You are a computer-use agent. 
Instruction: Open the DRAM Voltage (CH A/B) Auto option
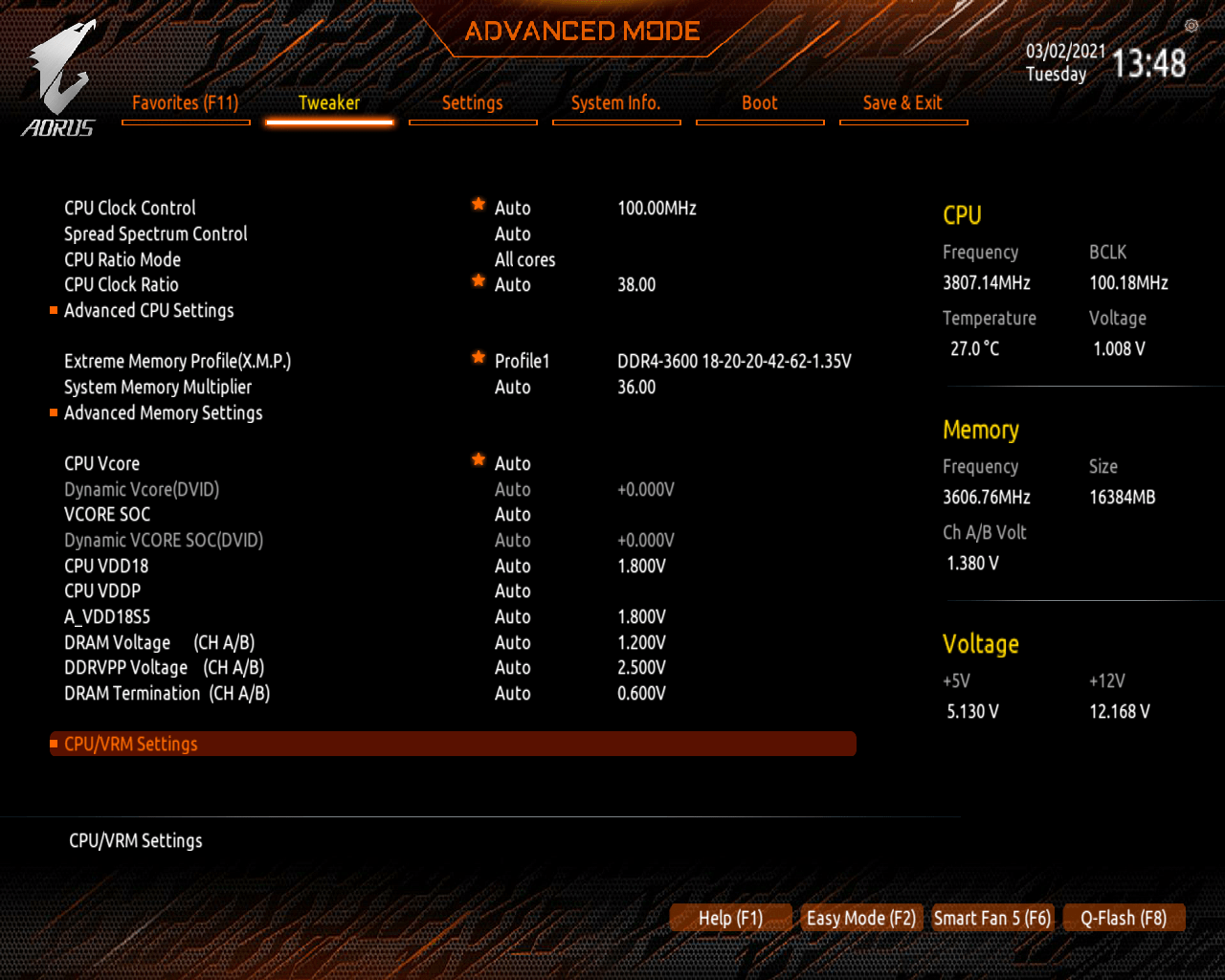(x=513, y=642)
